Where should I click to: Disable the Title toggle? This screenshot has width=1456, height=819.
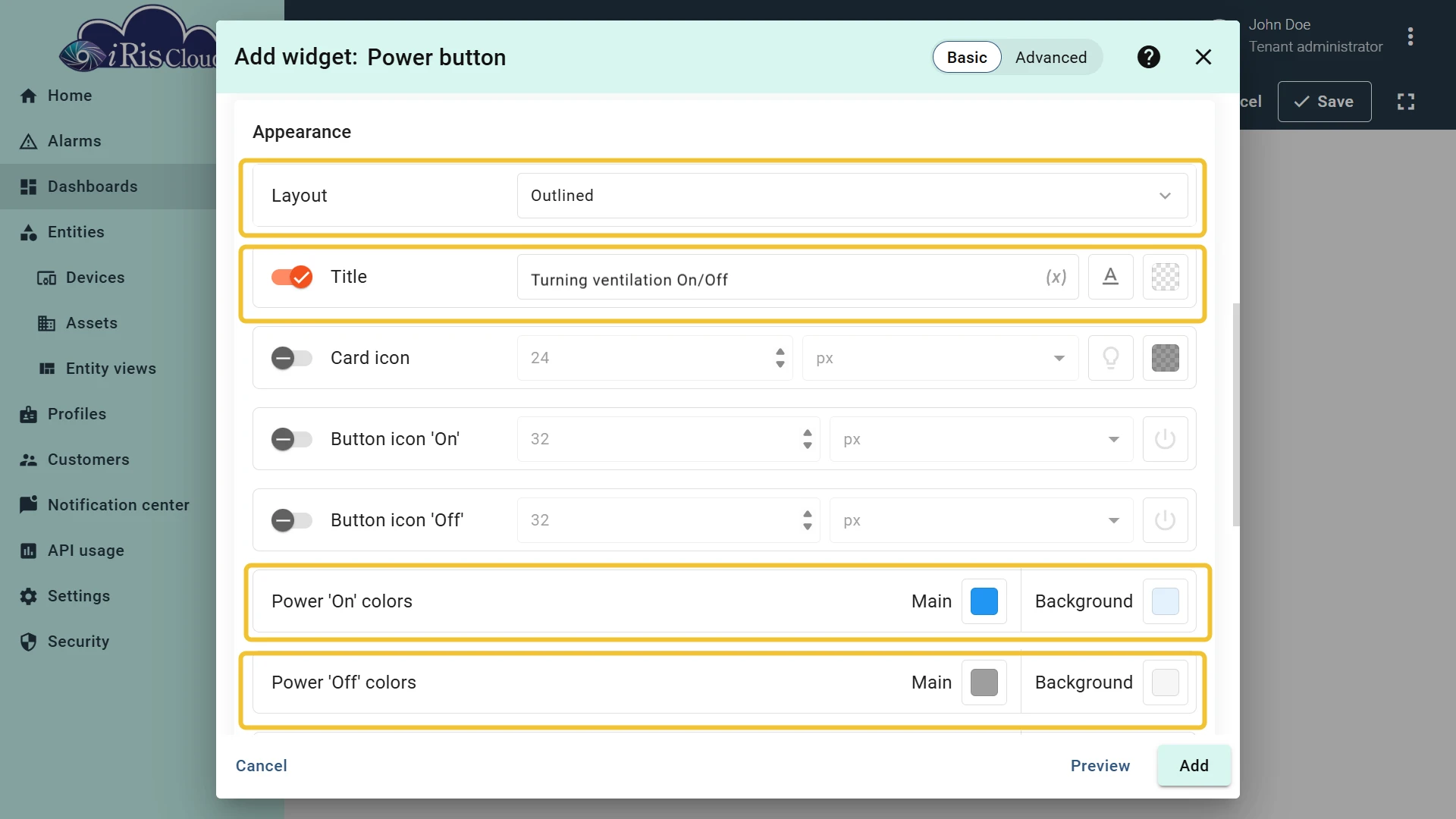[x=292, y=277]
